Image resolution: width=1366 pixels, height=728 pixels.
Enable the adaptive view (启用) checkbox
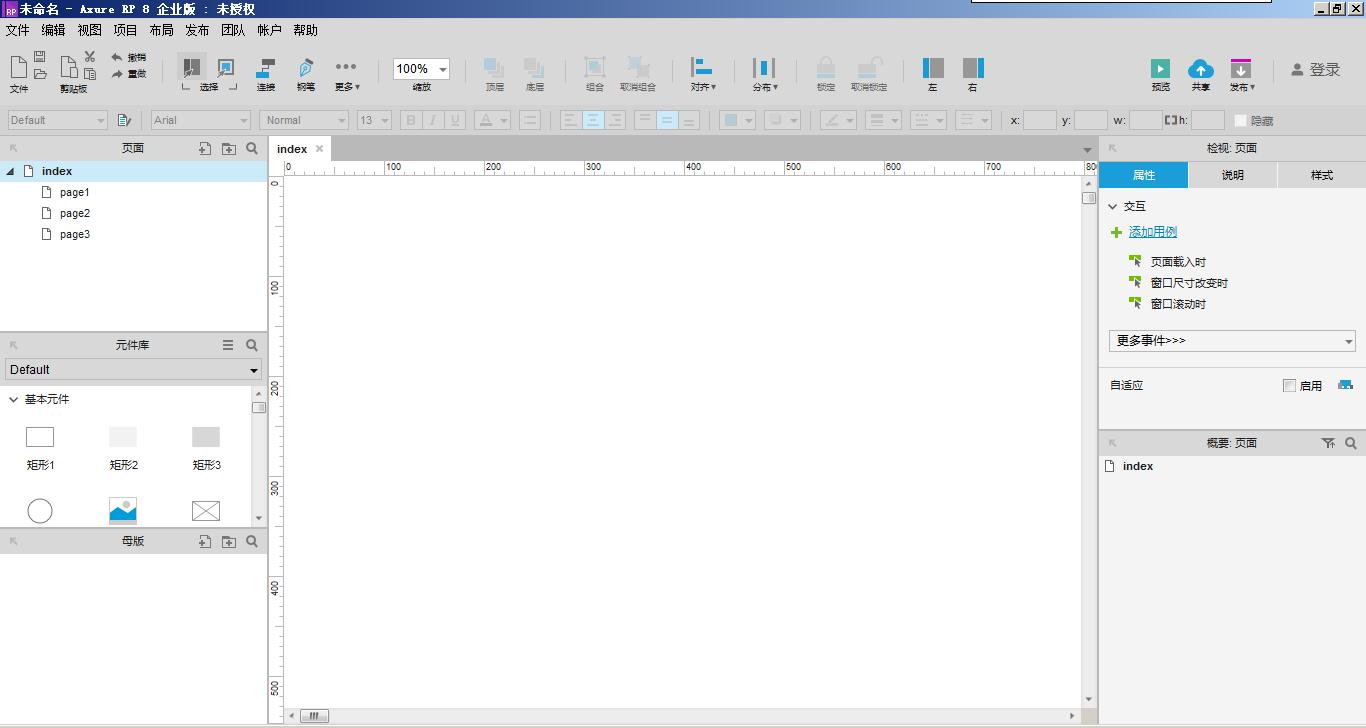1289,385
